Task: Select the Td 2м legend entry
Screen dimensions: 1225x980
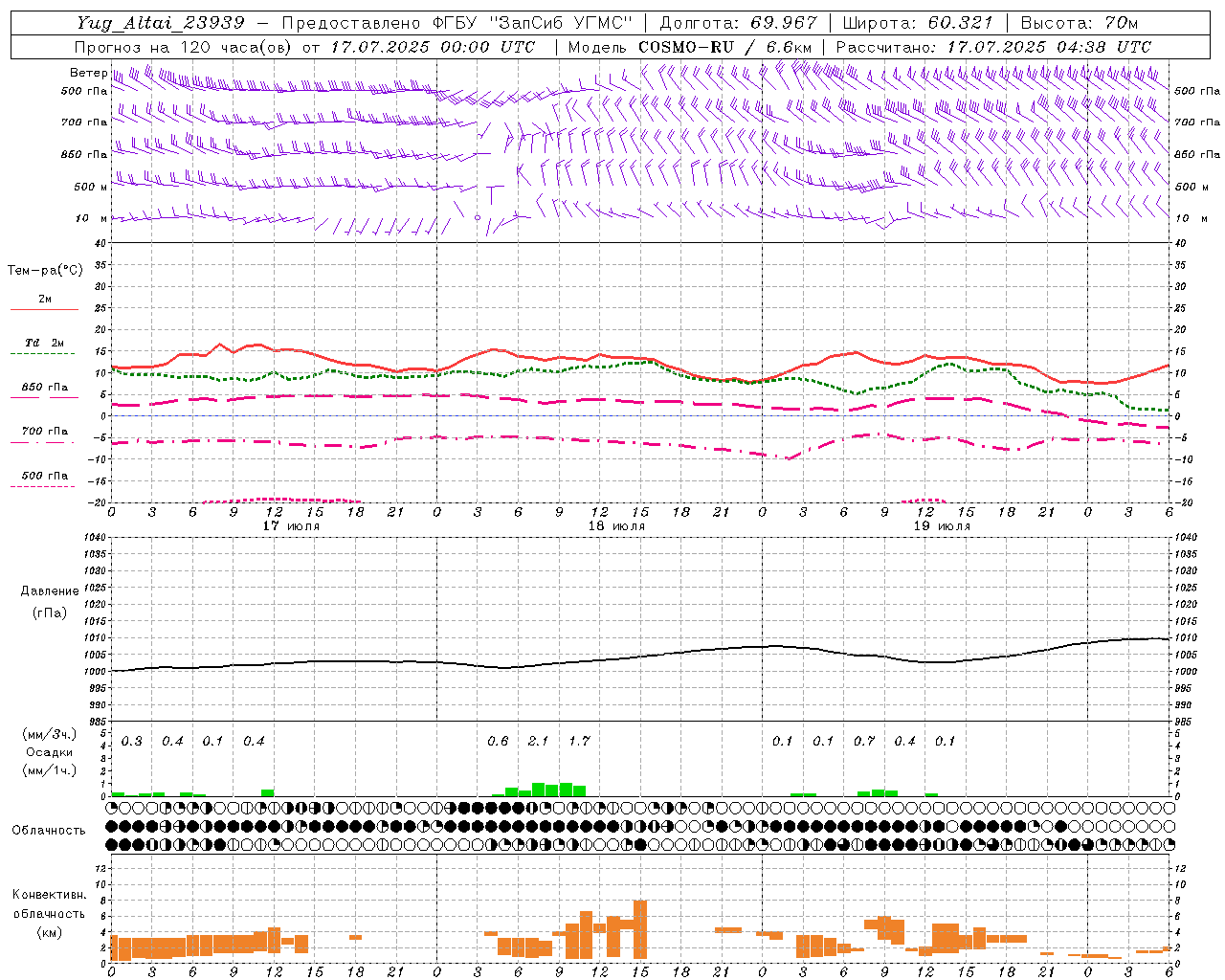Action: coord(45,343)
